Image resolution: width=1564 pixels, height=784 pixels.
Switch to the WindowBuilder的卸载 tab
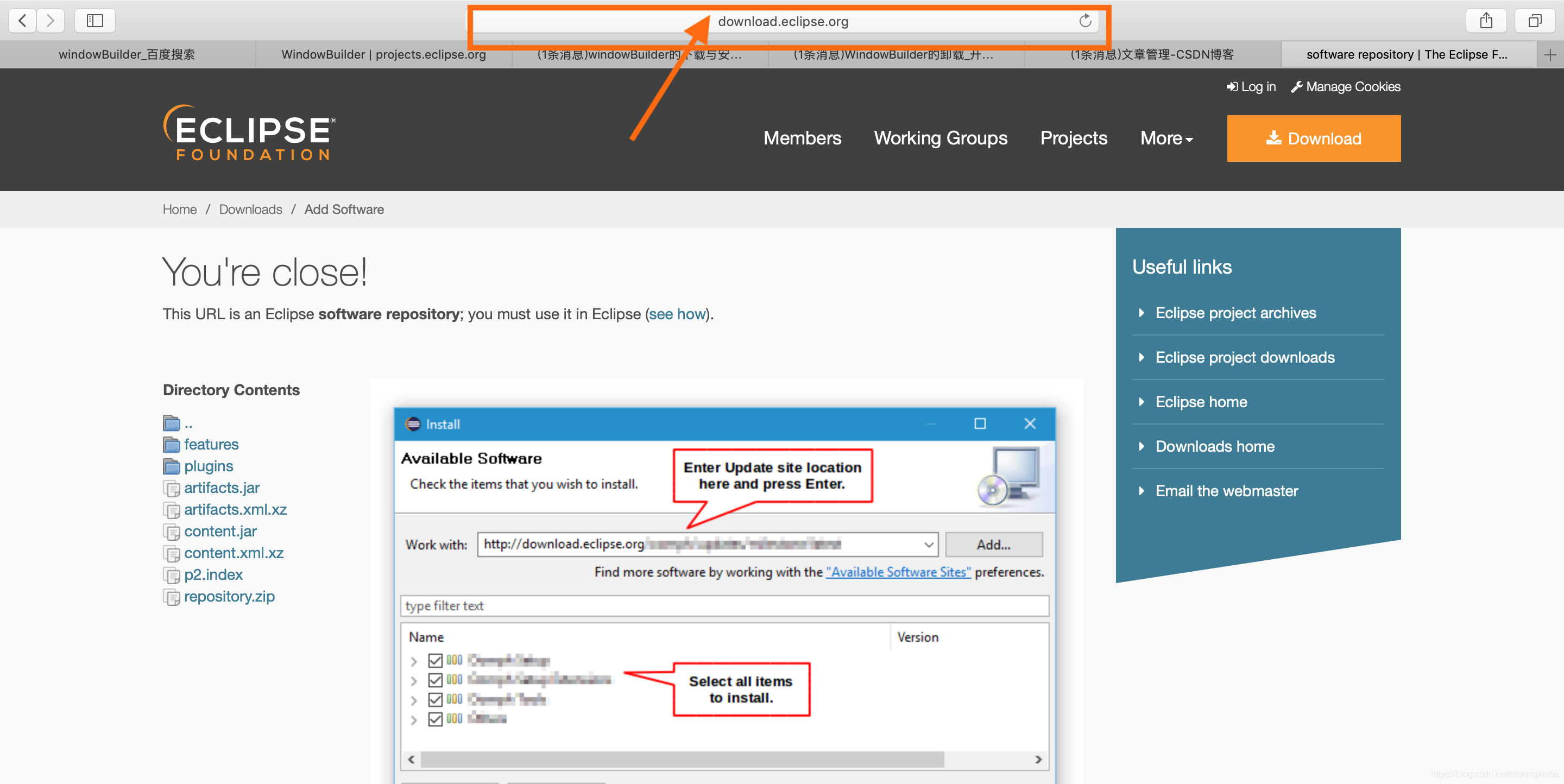click(895, 55)
